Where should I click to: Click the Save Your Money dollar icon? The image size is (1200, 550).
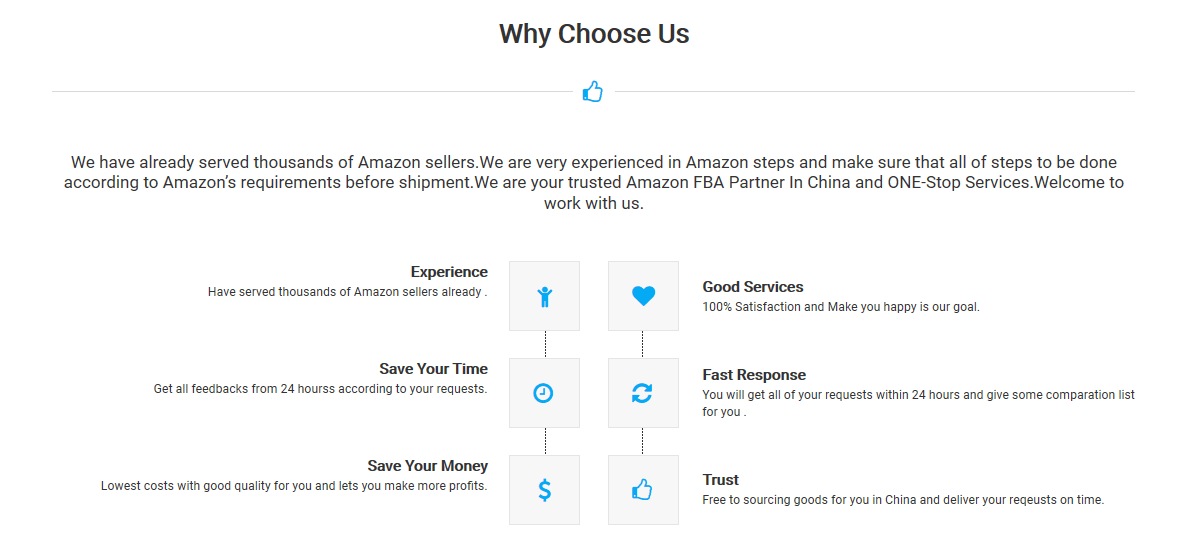[x=544, y=490]
